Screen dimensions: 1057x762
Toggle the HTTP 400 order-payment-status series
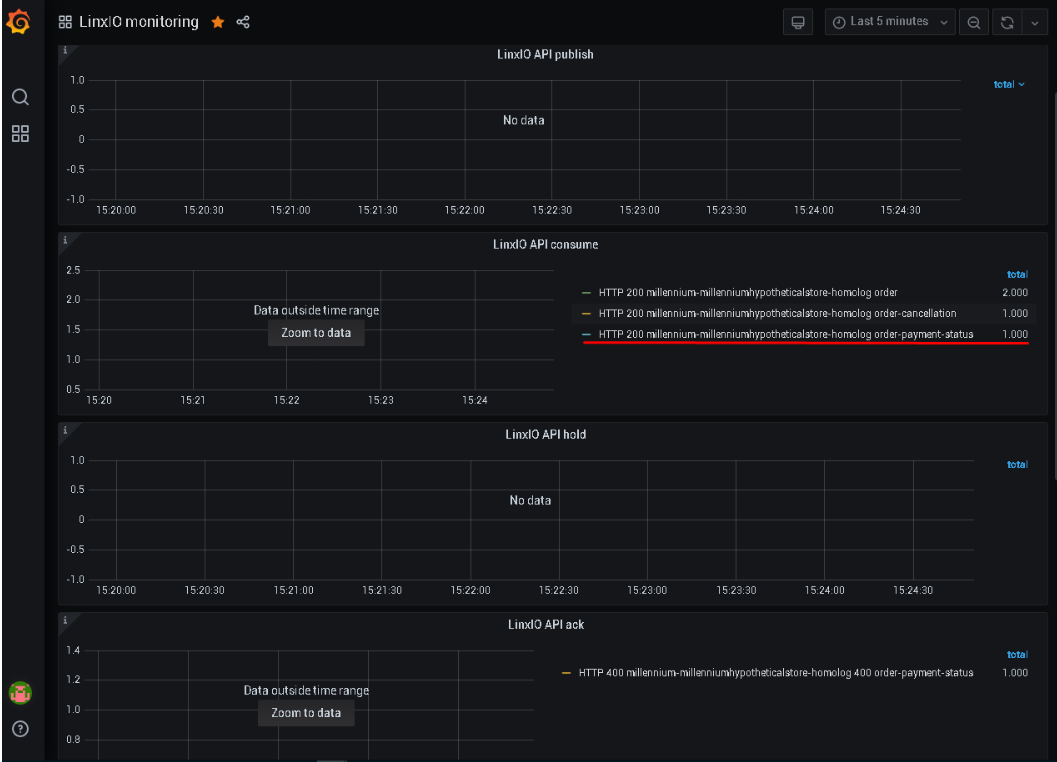775,673
